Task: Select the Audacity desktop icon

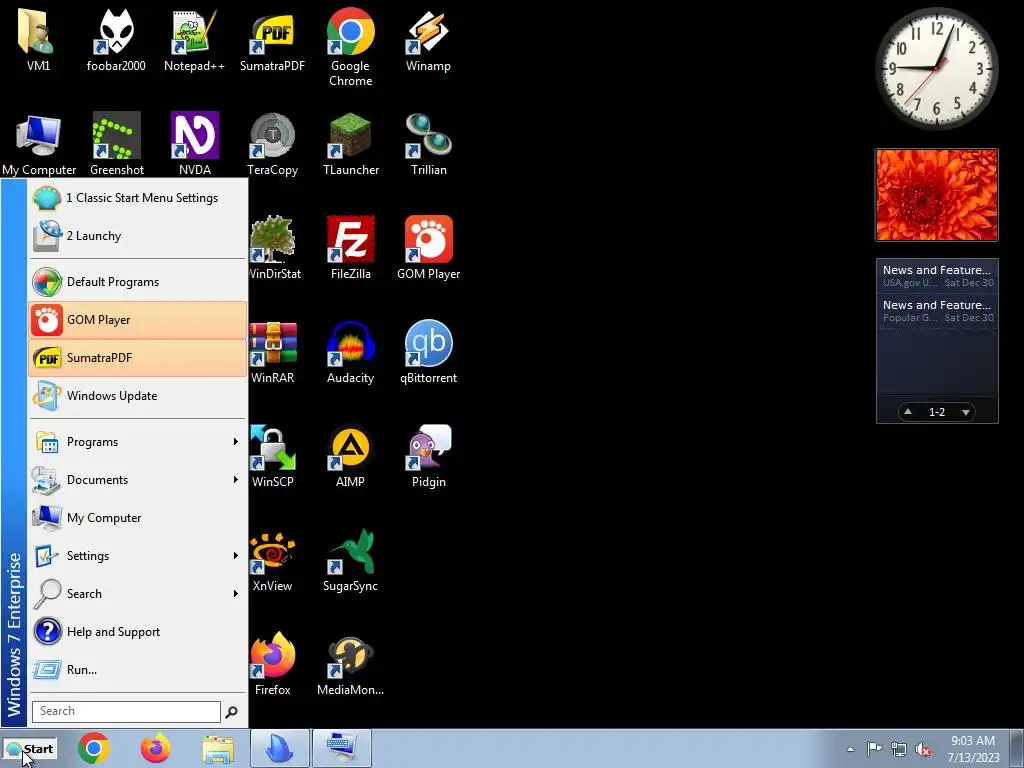Action: [351, 351]
